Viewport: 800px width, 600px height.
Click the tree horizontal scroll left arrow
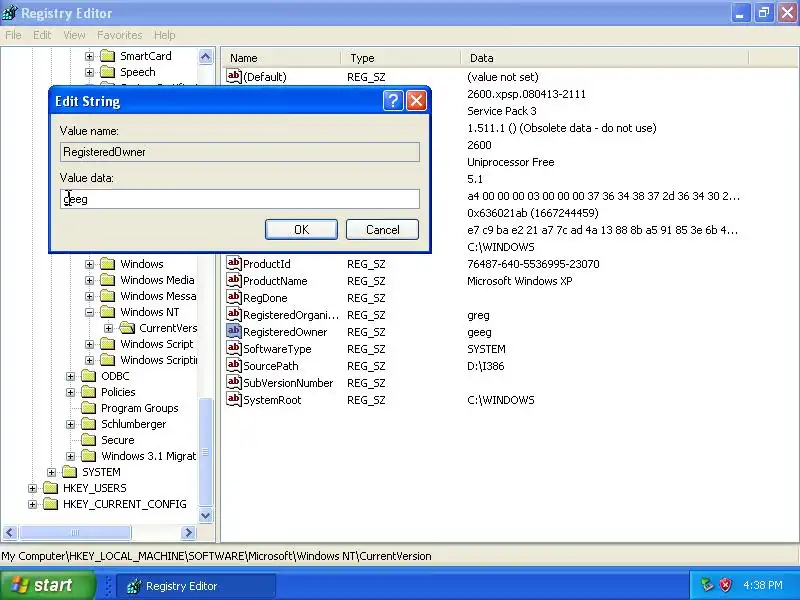10,533
